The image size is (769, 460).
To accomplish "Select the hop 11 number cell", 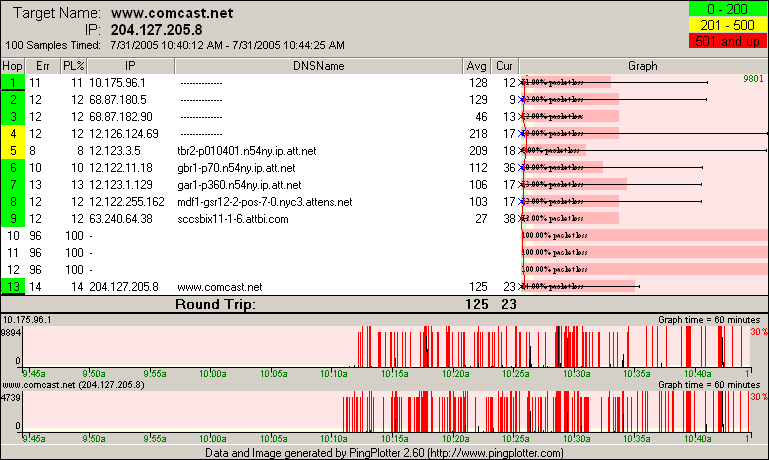I will (x=13, y=253).
